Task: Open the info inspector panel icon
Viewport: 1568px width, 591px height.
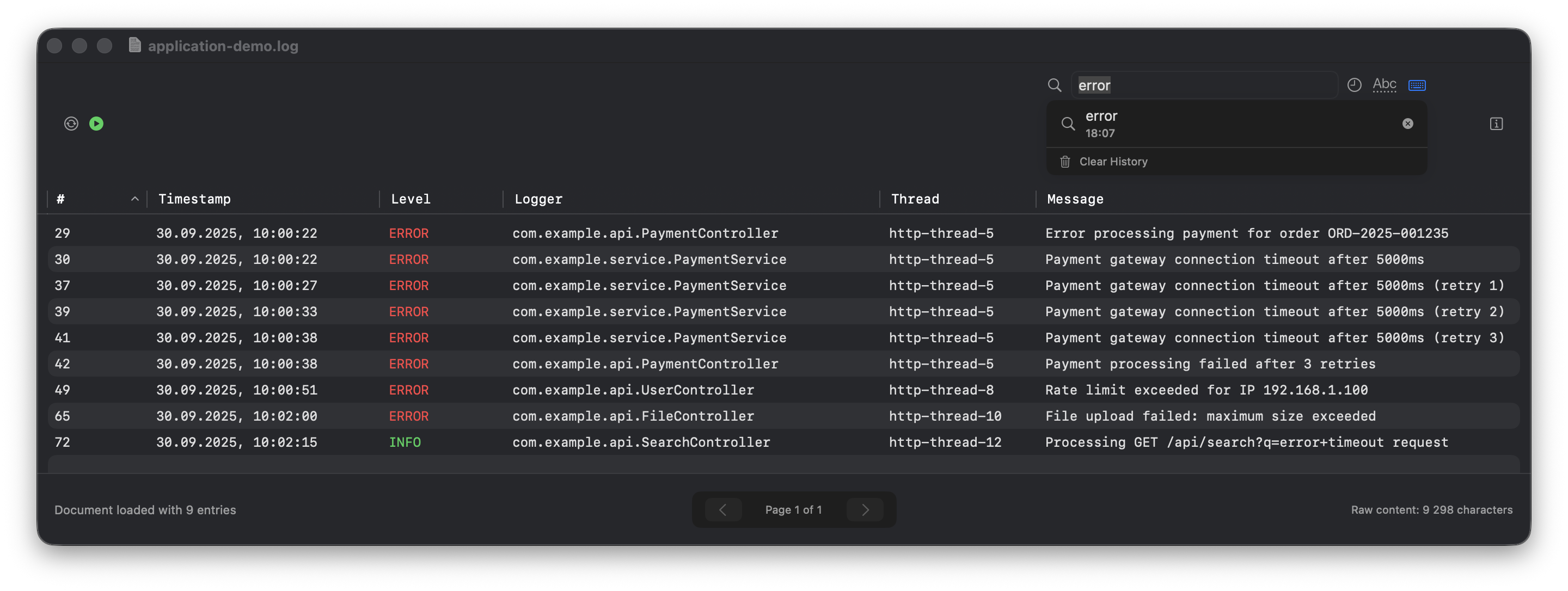Action: (1496, 124)
